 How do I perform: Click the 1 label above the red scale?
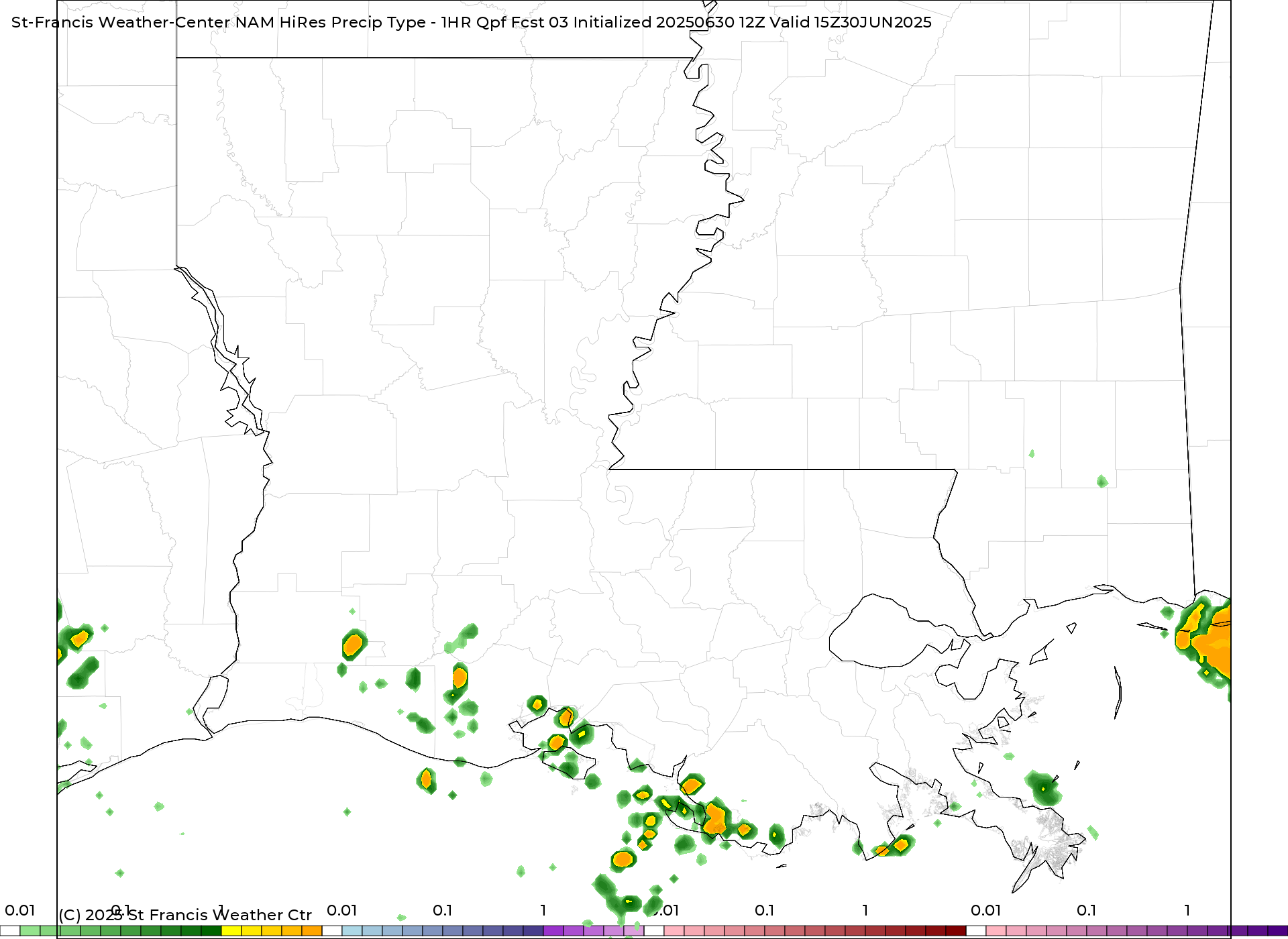865,910
